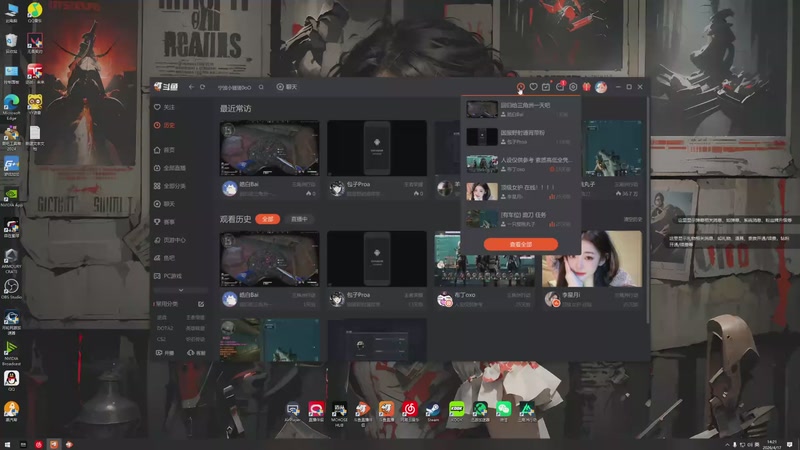Viewport: 800px width, 450px height.
Task: Open Steam shortcut on desktop bottom row
Action: 433,412
